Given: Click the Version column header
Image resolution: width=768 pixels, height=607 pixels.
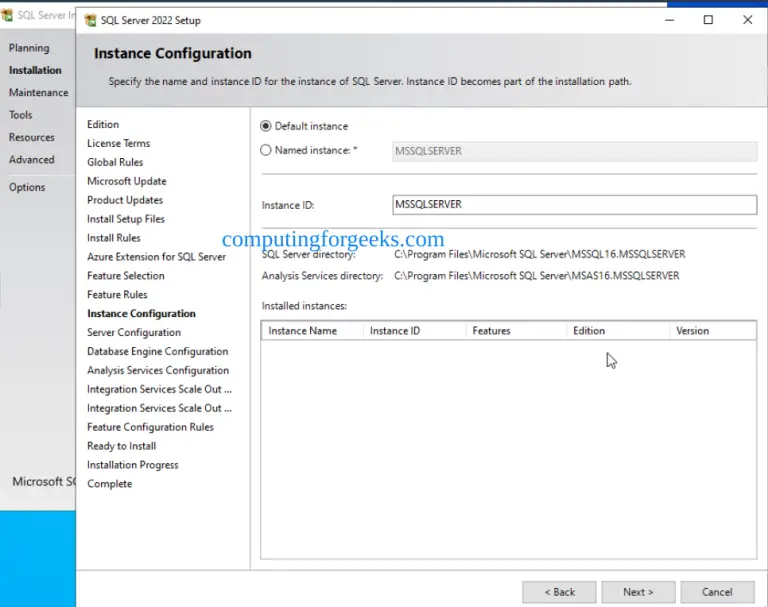Looking at the screenshot, I should [712, 331].
